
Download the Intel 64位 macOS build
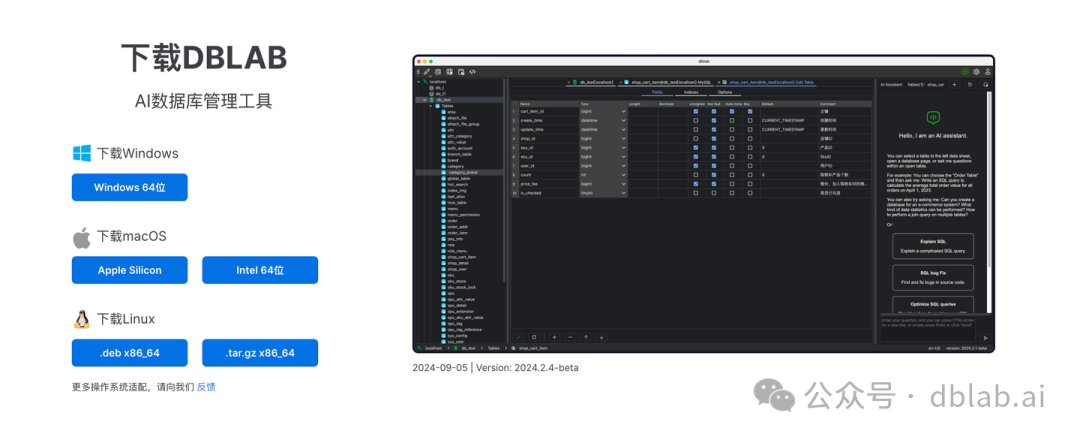click(260, 270)
